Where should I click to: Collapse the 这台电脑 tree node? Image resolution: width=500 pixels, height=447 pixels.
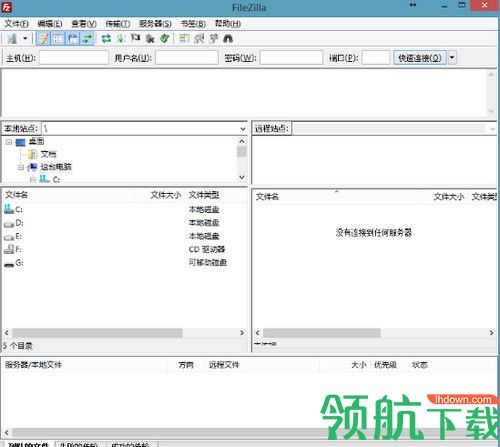click(x=21, y=167)
